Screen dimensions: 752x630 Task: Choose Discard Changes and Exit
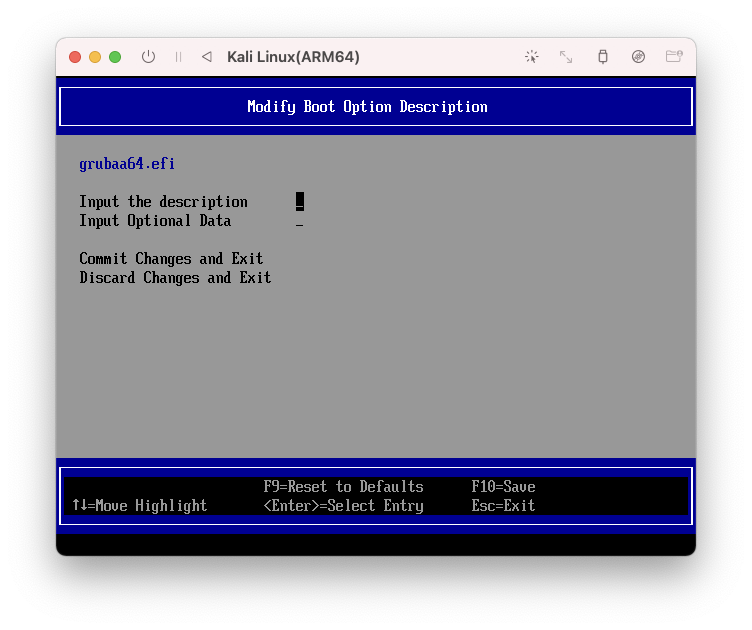175,278
